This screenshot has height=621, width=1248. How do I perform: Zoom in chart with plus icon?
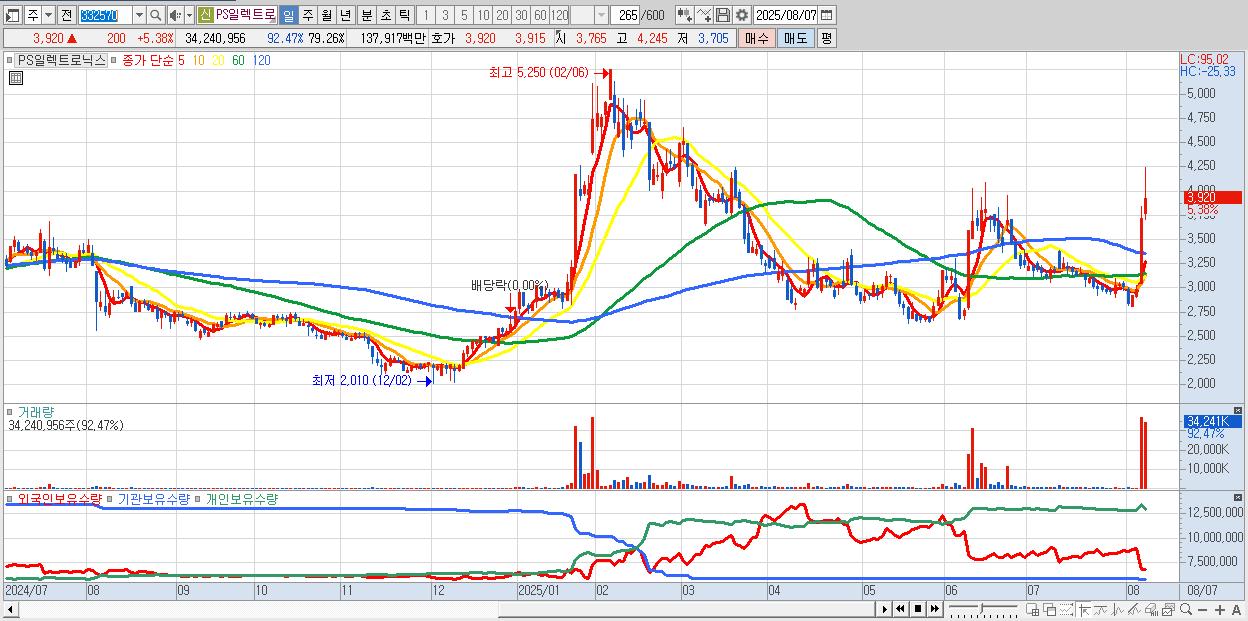tap(1219, 609)
